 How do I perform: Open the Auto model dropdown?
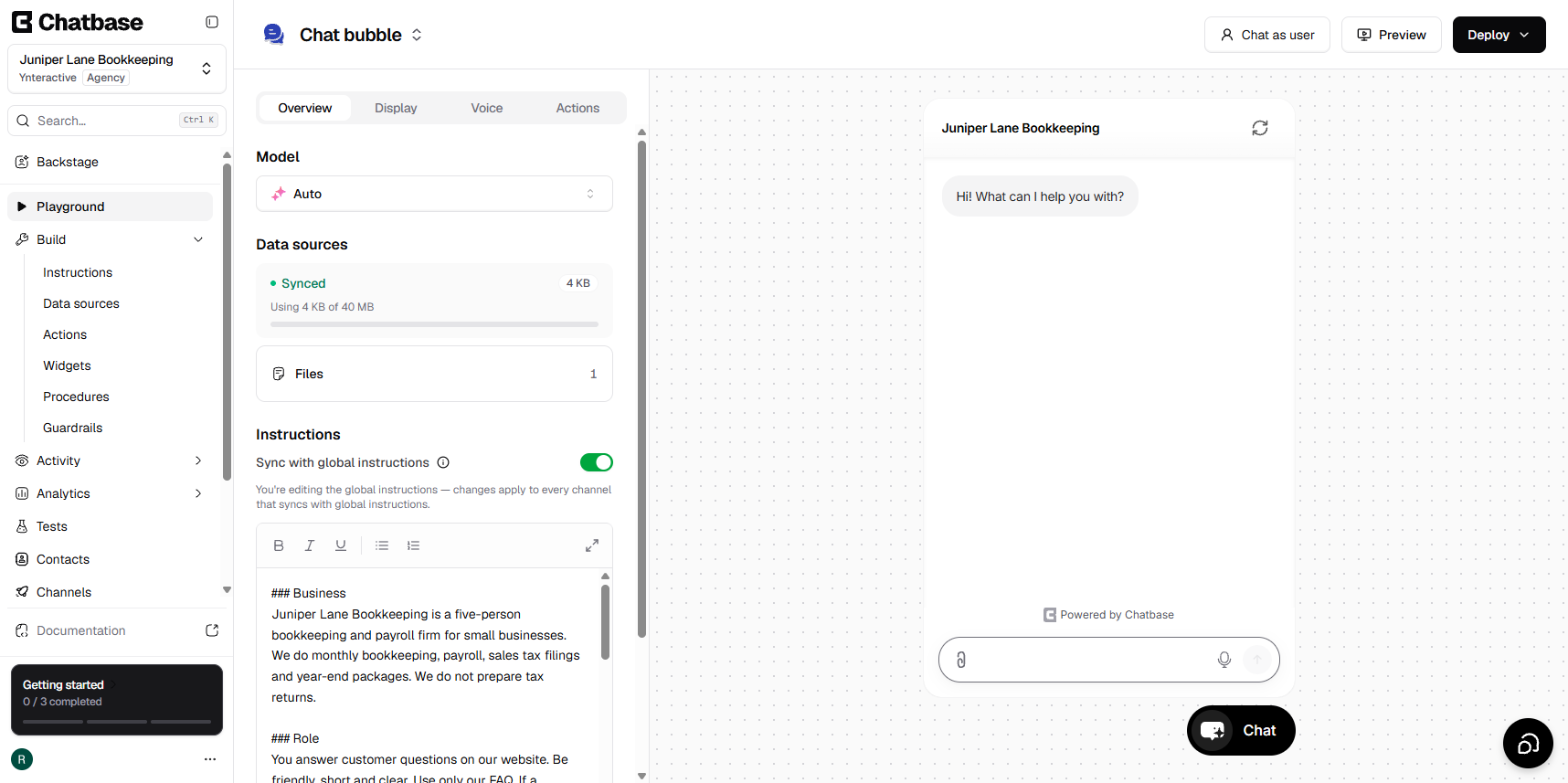pyautogui.click(x=434, y=194)
